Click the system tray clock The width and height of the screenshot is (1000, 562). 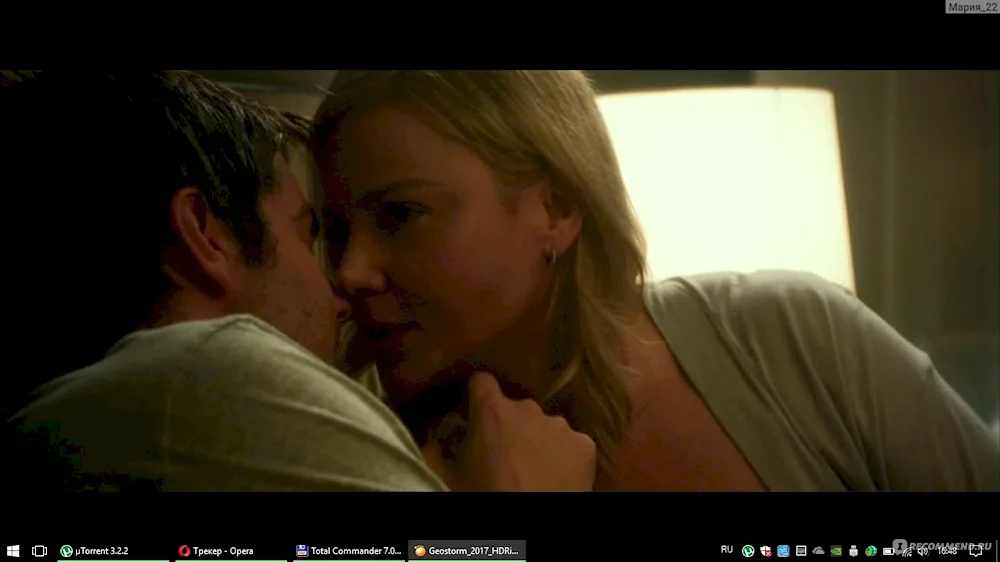(x=947, y=551)
